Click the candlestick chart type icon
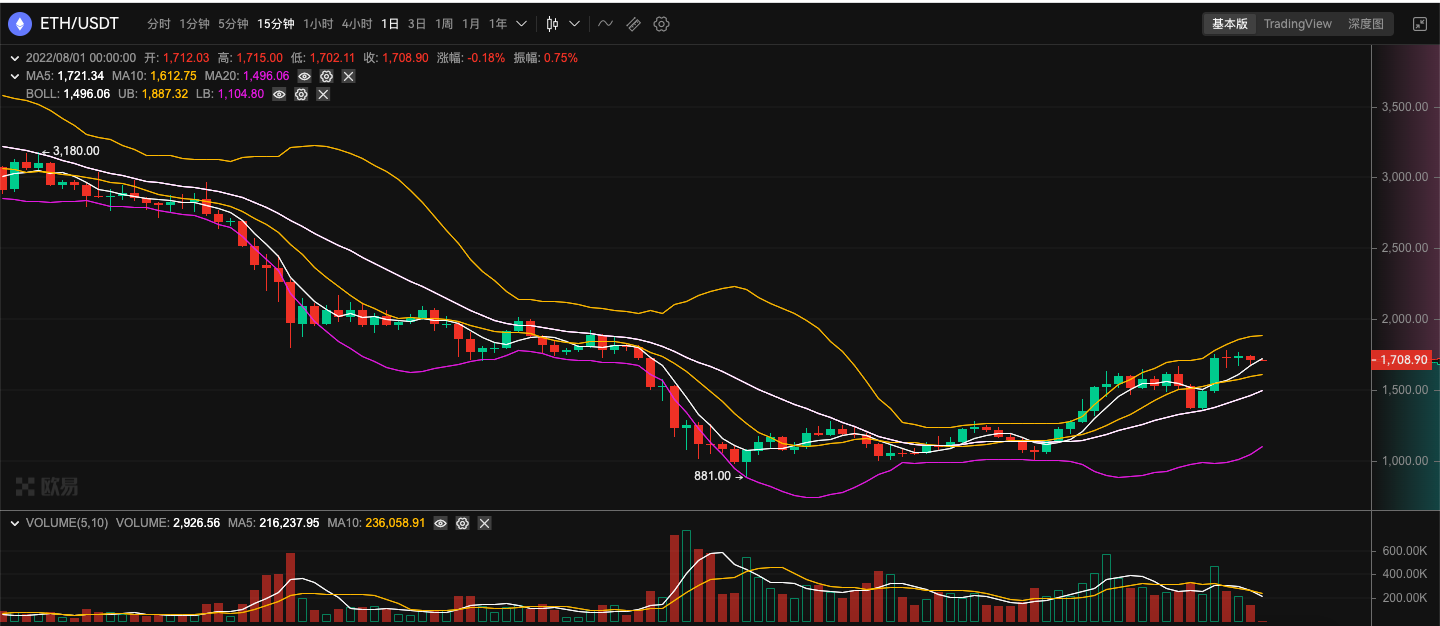Image resolution: width=1440 pixels, height=626 pixels. [551, 24]
